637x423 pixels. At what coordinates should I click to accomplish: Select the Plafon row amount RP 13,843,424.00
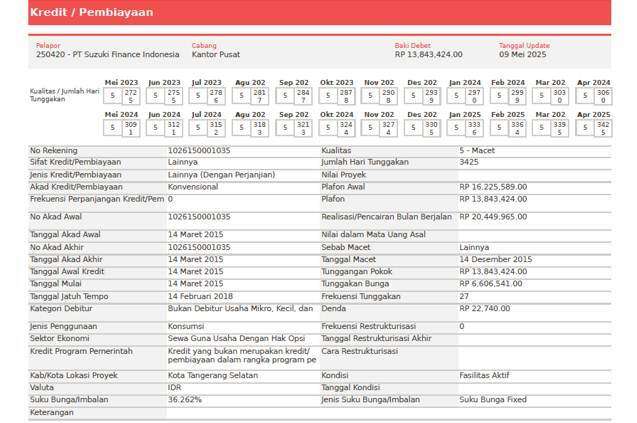coord(493,199)
